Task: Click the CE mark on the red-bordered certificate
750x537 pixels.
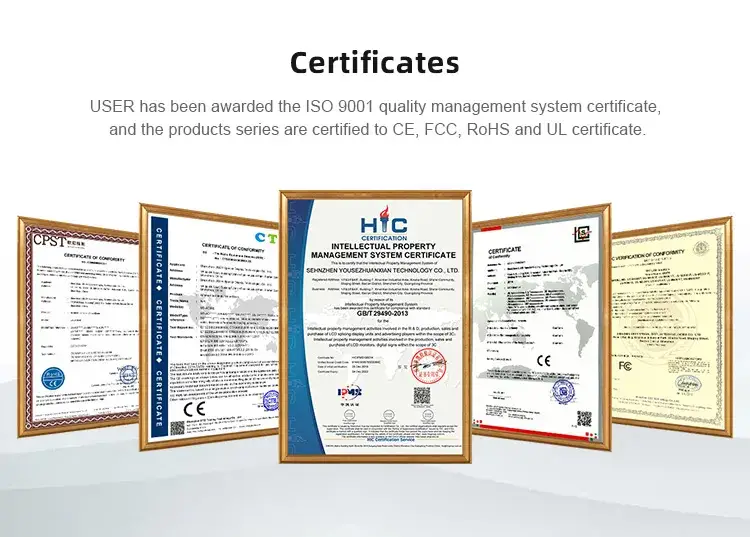Action: (544, 361)
